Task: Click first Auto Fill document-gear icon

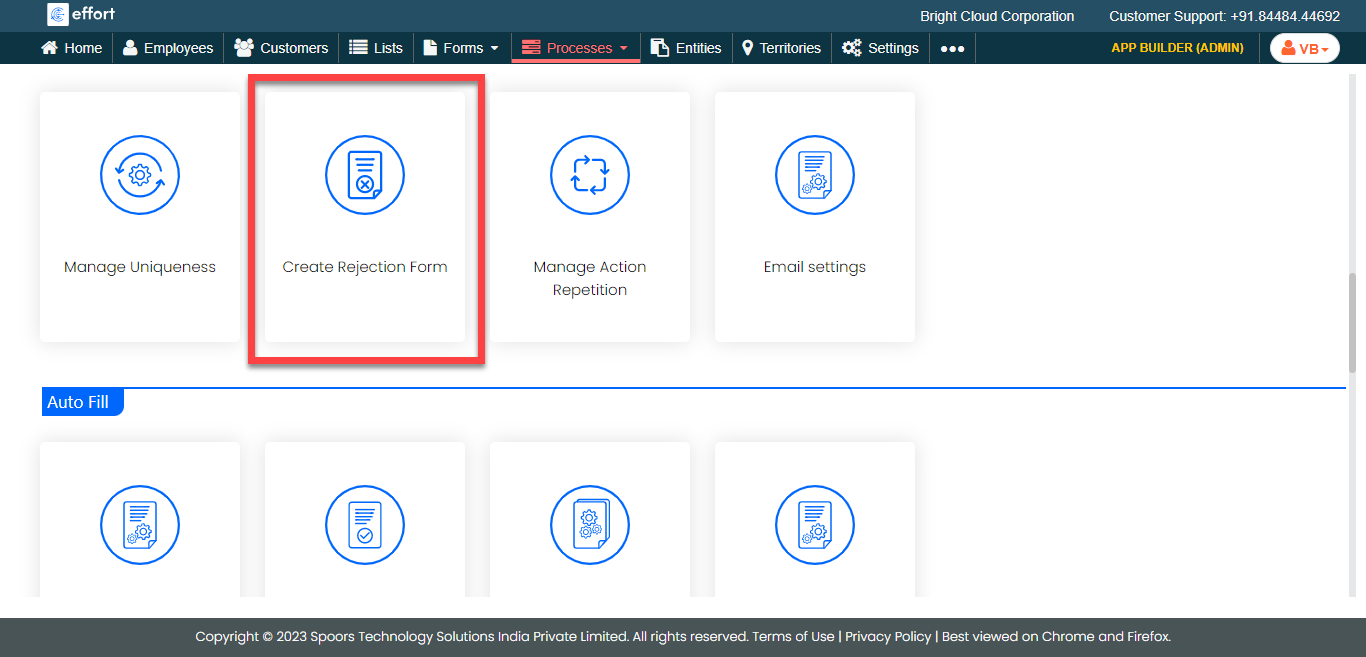Action: tap(140, 525)
